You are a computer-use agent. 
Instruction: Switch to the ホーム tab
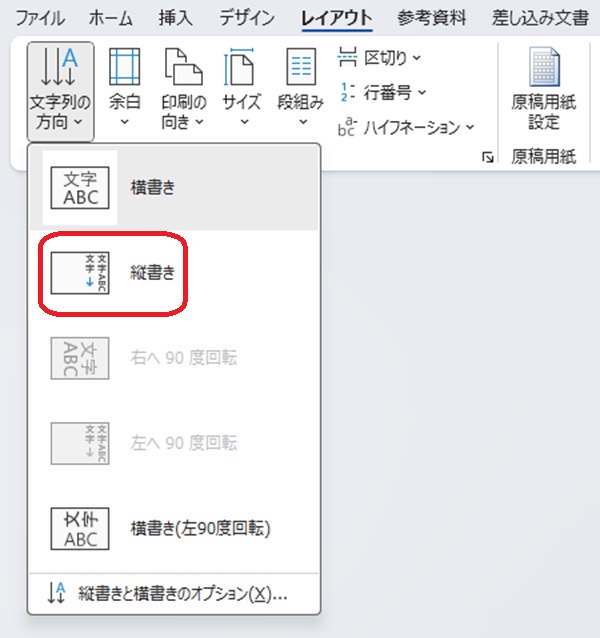point(110,17)
